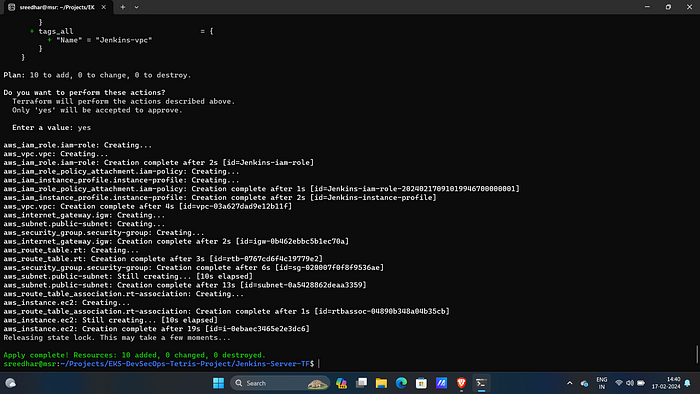Screen dimensions: 700x394
Task: Click the Jenkins-Server-TF prompt path
Action: [186, 364]
